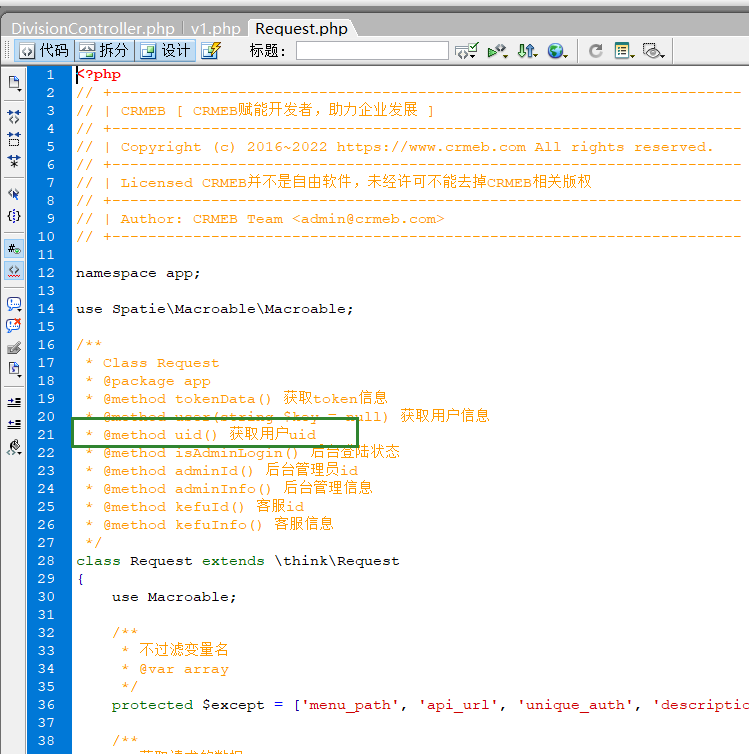Click the Indent Code icon
Viewport: 749px width, 754px height.
[x=14, y=402]
